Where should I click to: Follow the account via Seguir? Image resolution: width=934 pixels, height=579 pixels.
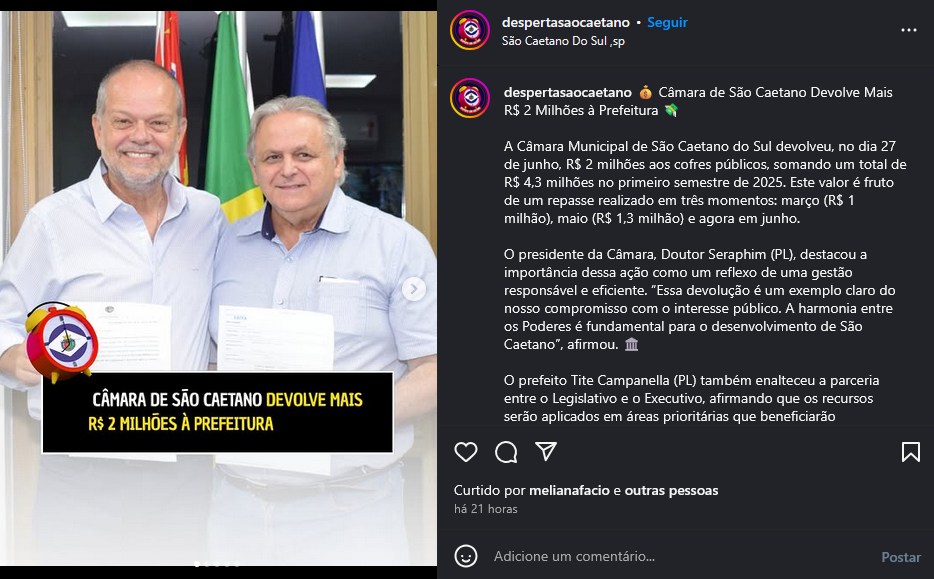click(x=667, y=23)
